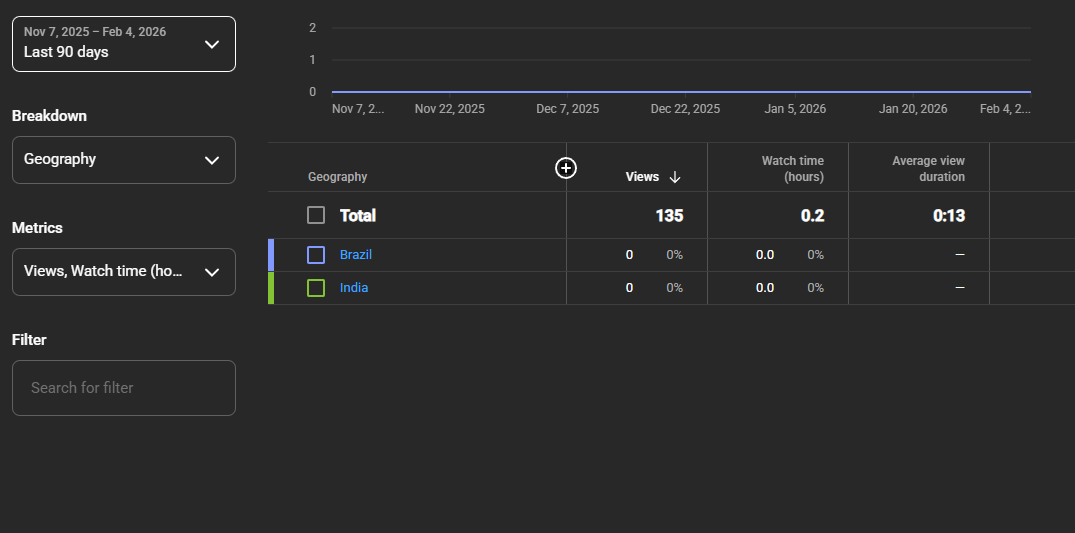Open the Brazil geography link
1075x533 pixels.
[x=355, y=255]
